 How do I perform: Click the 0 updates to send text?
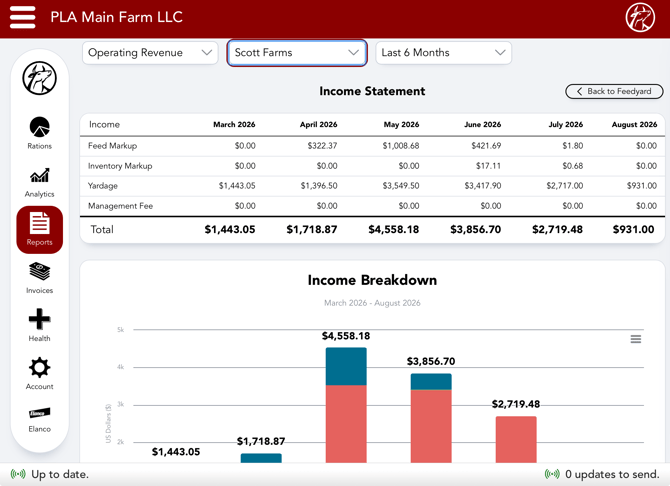[x=612, y=474]
